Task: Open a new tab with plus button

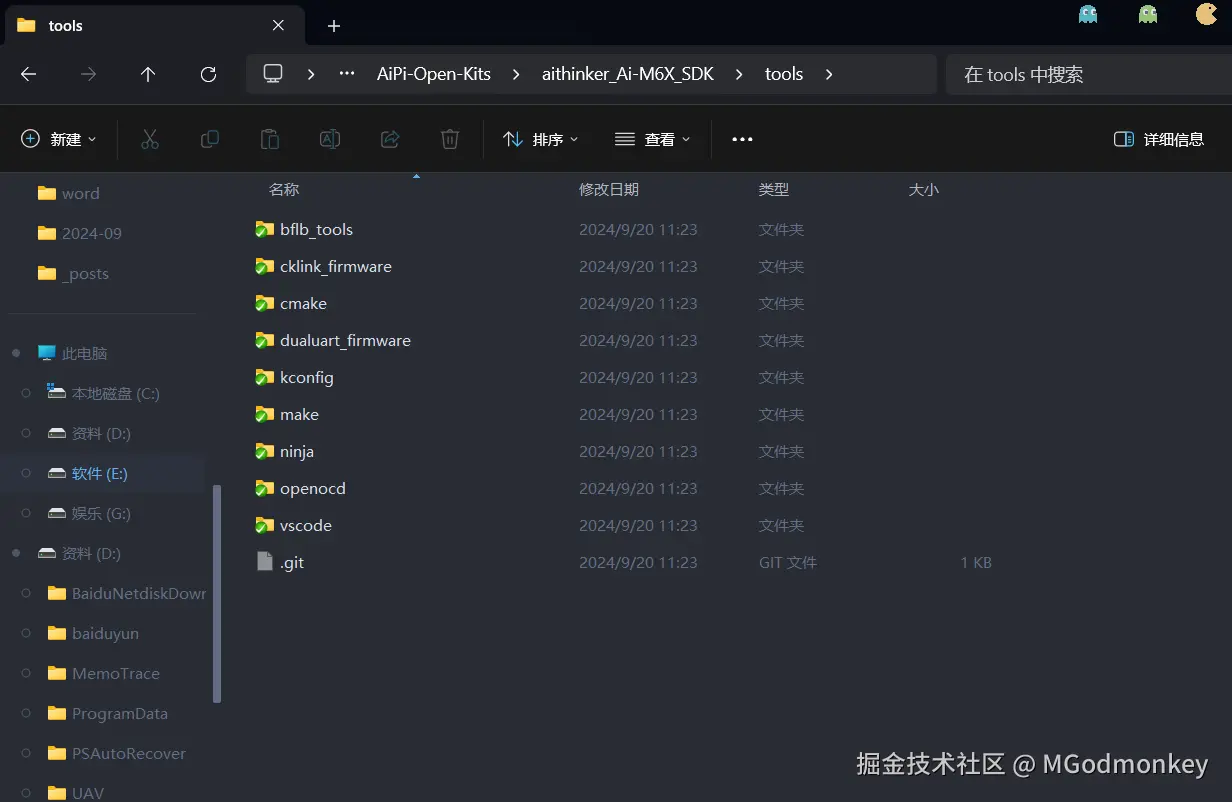Action: pyautogui.click(x=334, y=26)
